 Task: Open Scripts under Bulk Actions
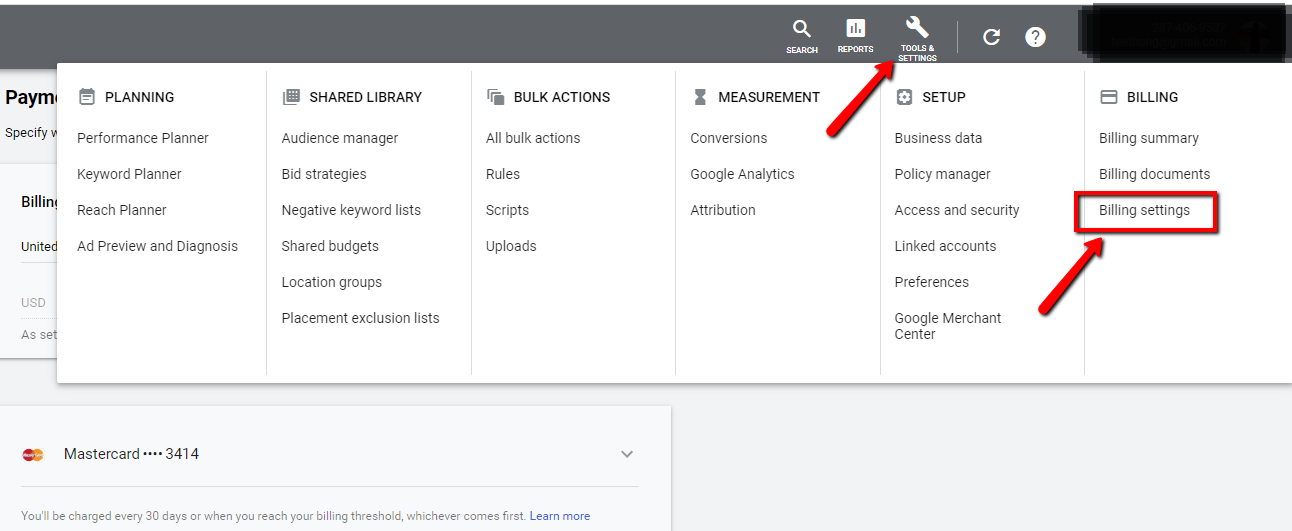[x=507, y=210]
